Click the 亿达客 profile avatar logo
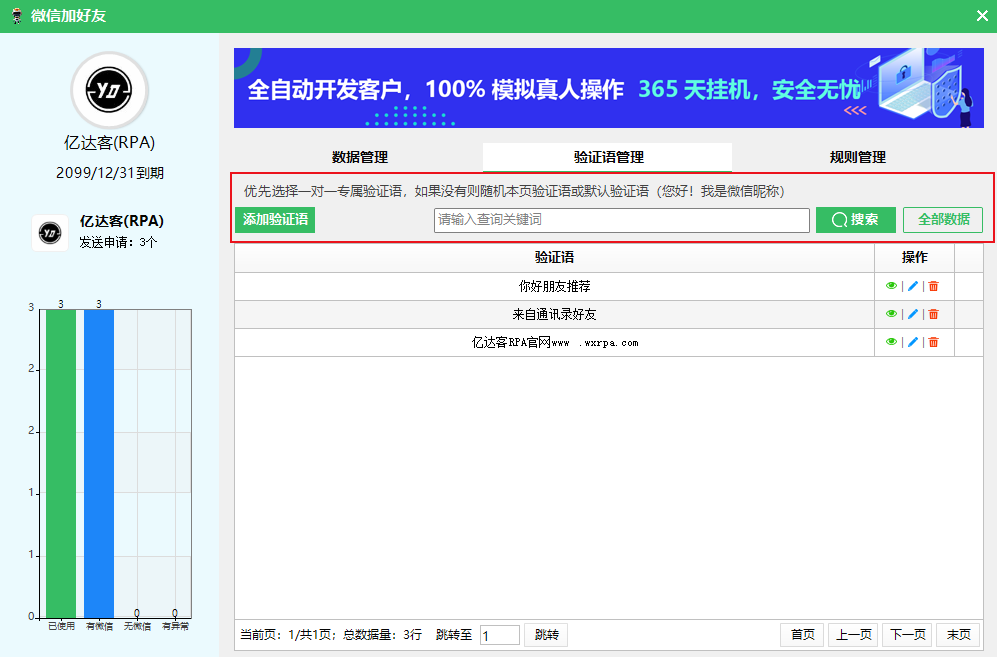This screenshot has height=657, width=997. click(x=109, y=91)
